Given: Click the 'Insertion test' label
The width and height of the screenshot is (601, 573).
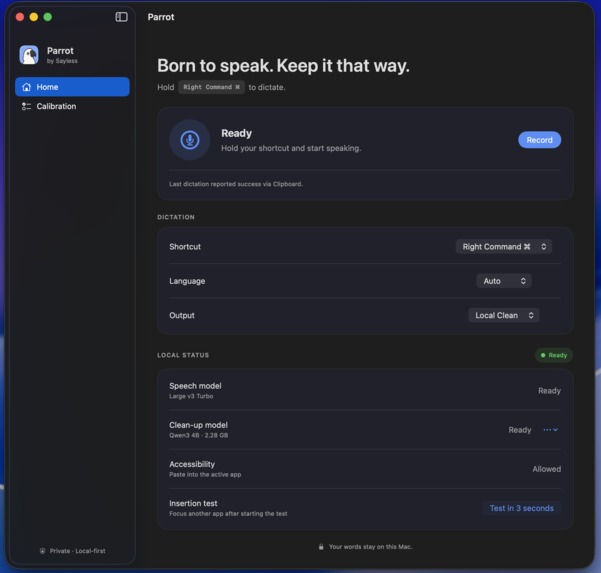Looking at the screenshot, I should 193,503.
